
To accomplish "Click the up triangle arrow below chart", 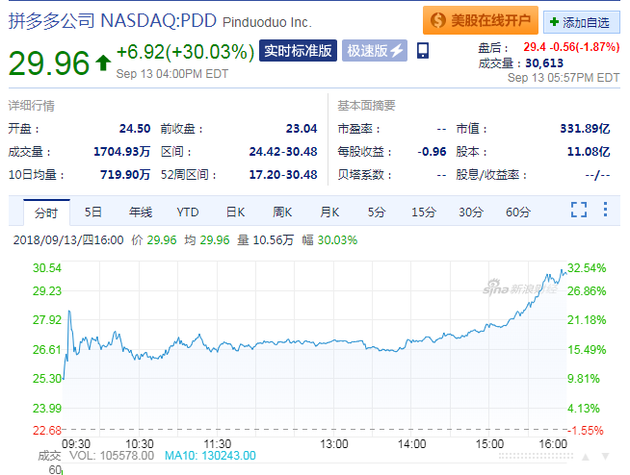I will coord(586,457).
